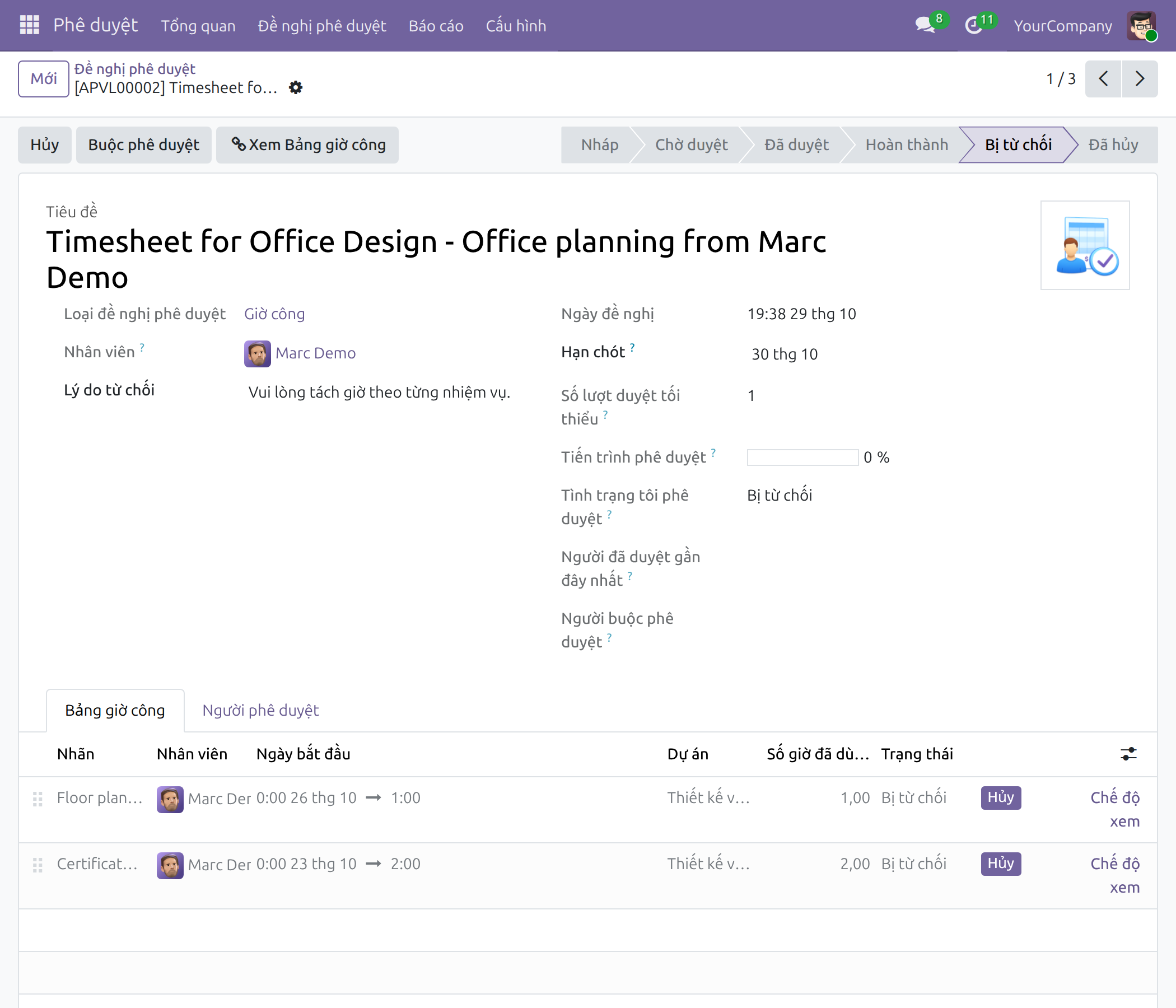
Task: Click help tooltip beside Hạn chót
Action: (x=632, y=347)
